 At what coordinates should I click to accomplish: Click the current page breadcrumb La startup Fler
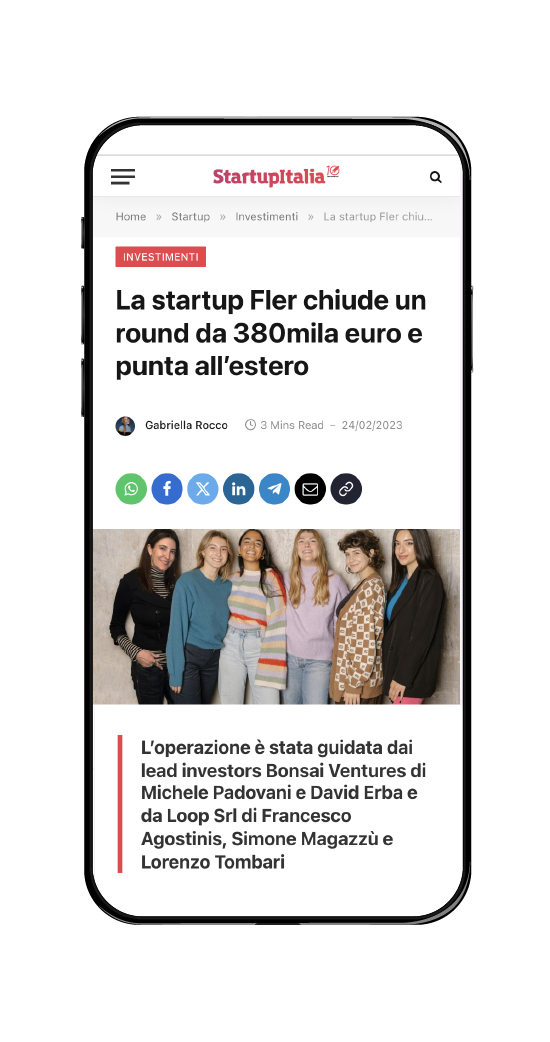point(378,217)
